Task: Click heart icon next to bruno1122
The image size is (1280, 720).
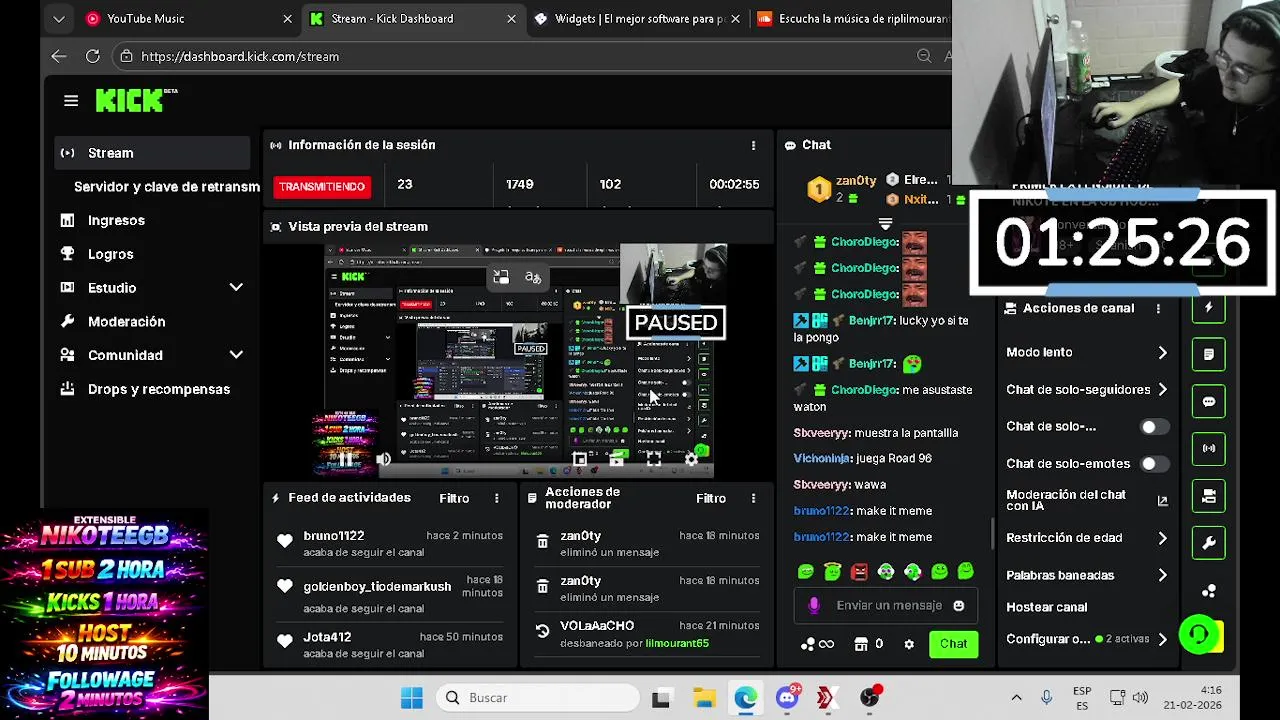Action: pyautogui.click(x=285, y=541)
